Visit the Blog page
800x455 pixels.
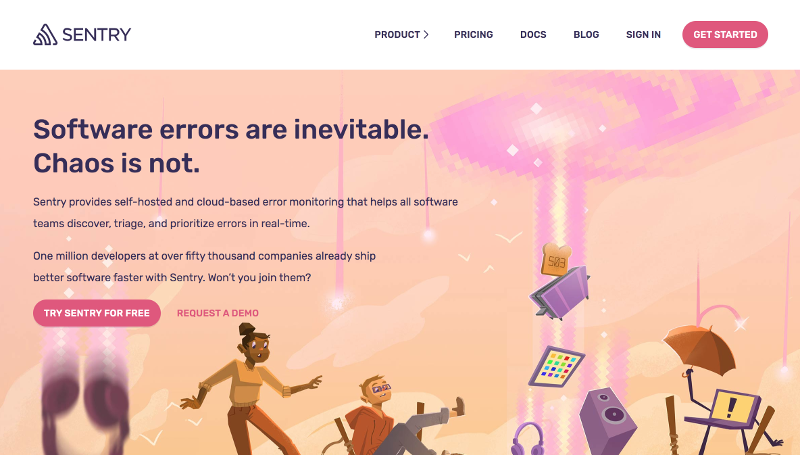(586, 35)
